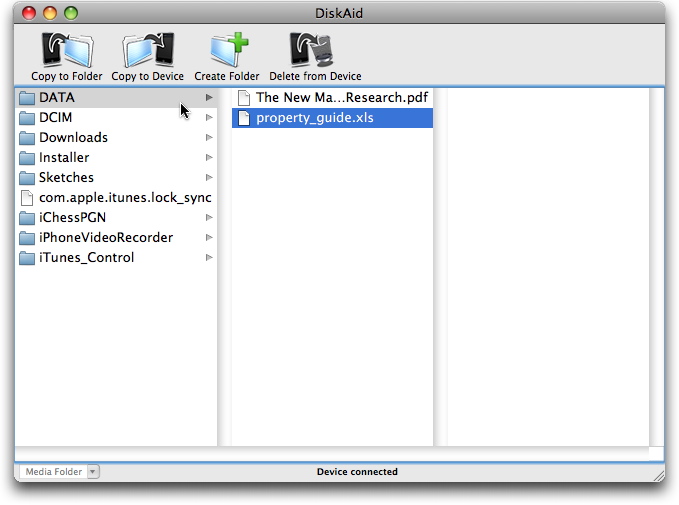679x505 pixels.
Task: Select the com.apple.itunes.lock_sync file icon
Action: pyautogui.click(x=27, y=198)
